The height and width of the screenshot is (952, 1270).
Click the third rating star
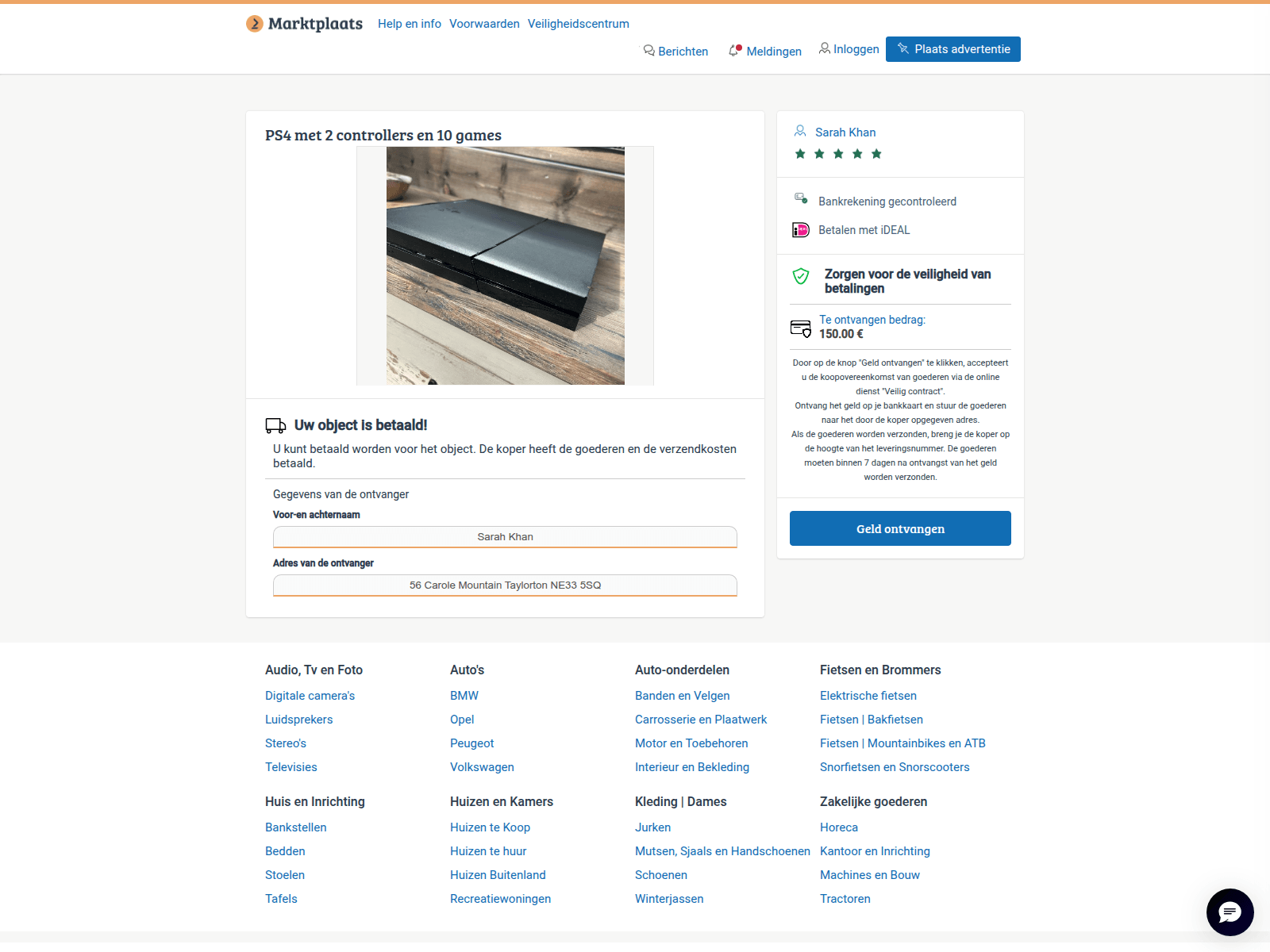(x=838, y=154)
